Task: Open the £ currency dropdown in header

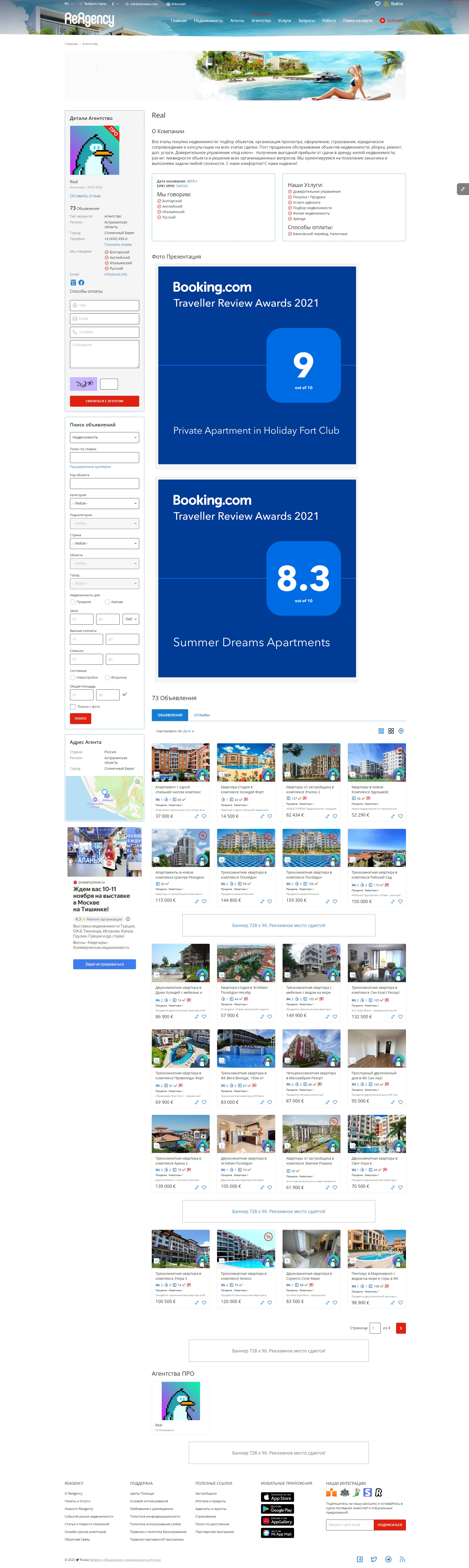Action: pyautogui.click(x=115, y=4)
